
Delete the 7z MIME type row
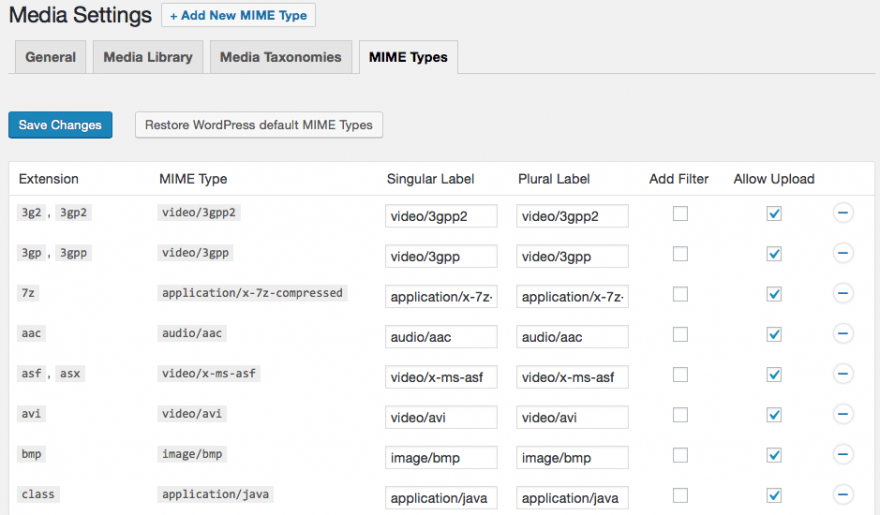coord(843,293)
